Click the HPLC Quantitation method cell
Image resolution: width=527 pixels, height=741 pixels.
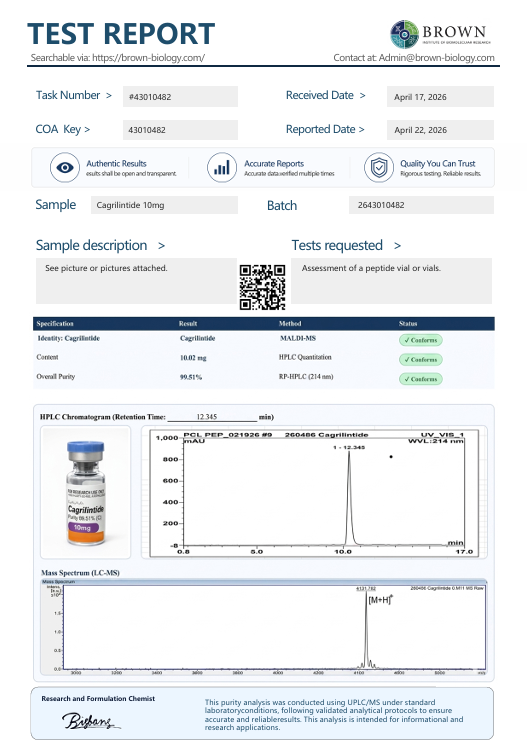[x=305, y=357]
